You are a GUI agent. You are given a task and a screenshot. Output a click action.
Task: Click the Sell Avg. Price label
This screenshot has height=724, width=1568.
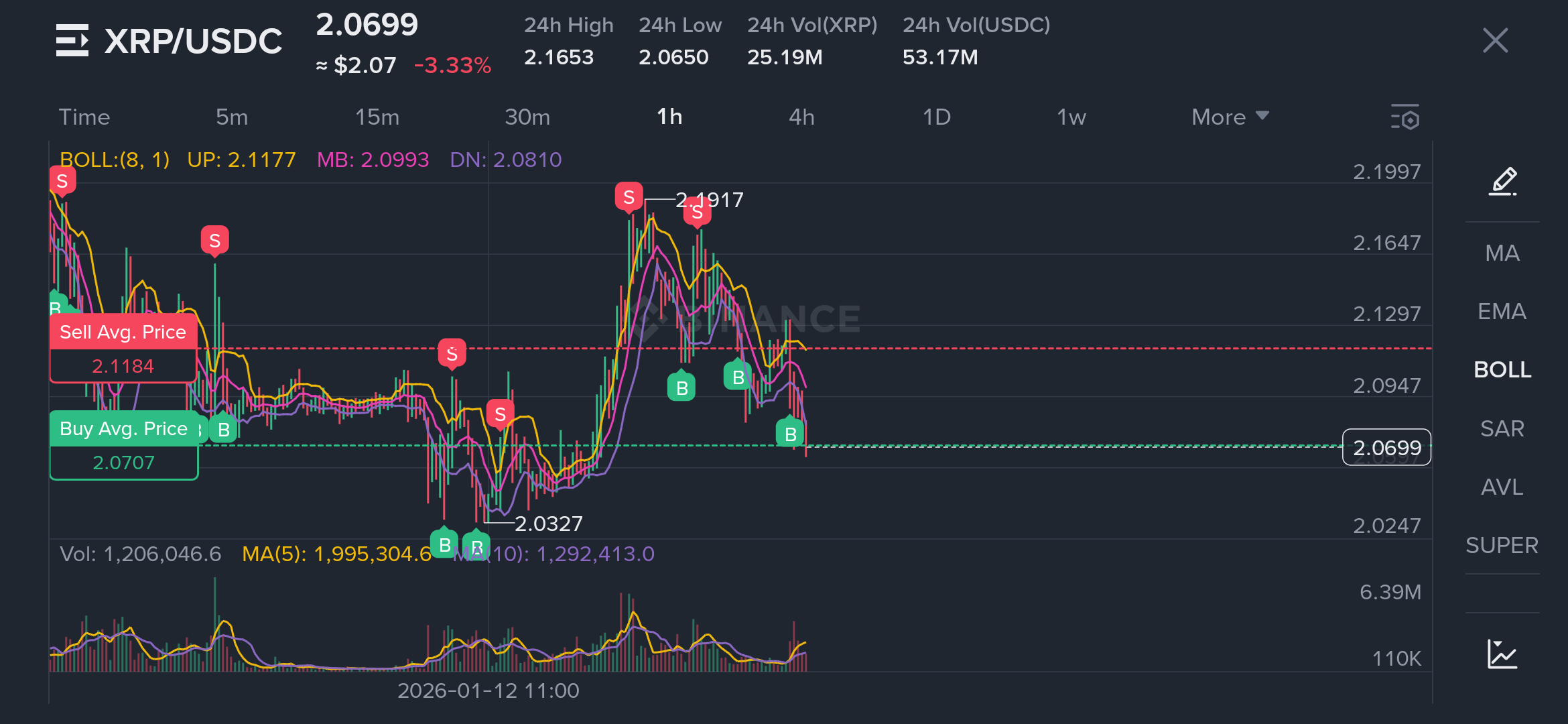(x=123, y=333)
